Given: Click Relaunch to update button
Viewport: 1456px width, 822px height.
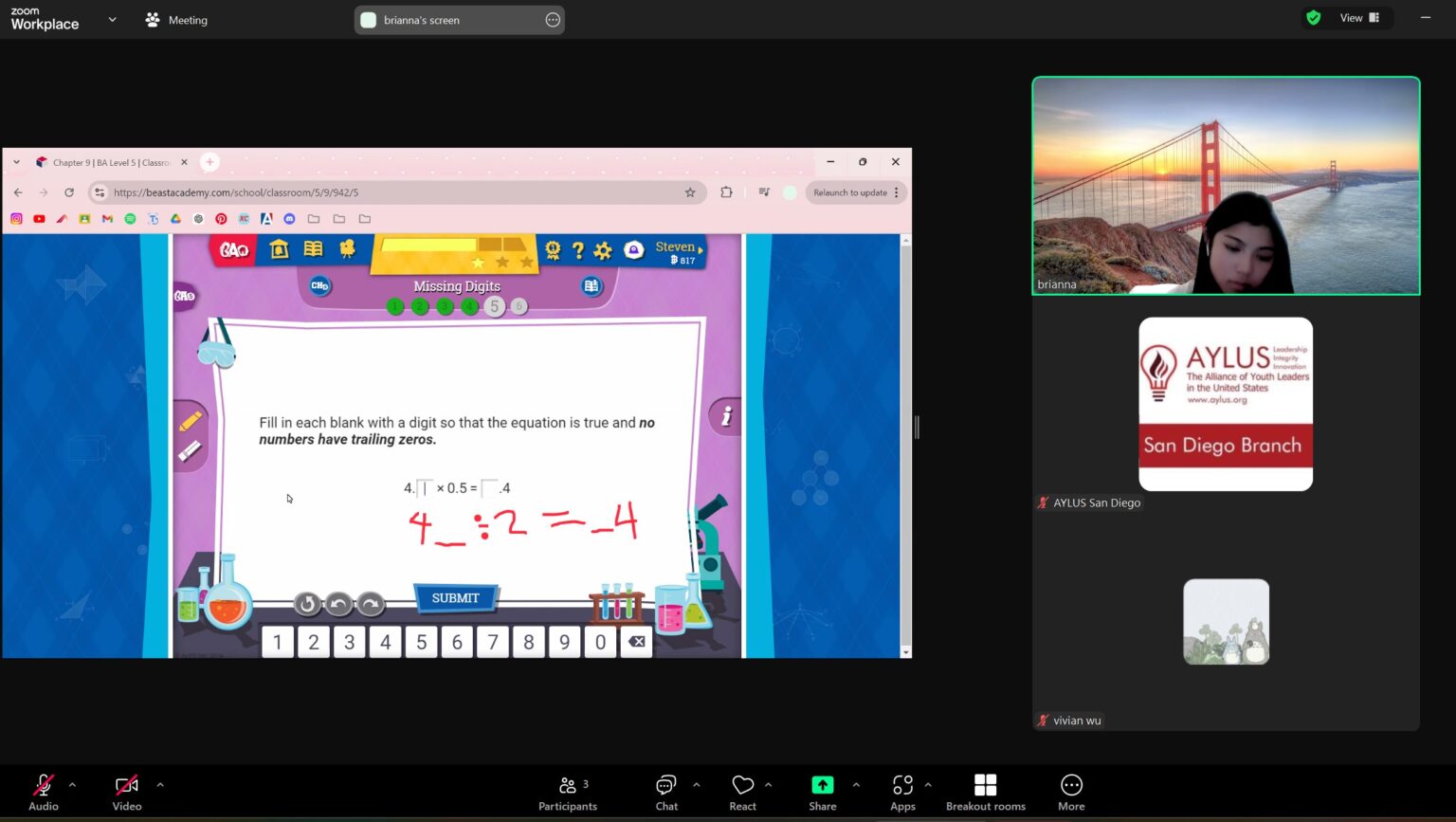Looking at the screenshot, I should click(x=856, y=192).
